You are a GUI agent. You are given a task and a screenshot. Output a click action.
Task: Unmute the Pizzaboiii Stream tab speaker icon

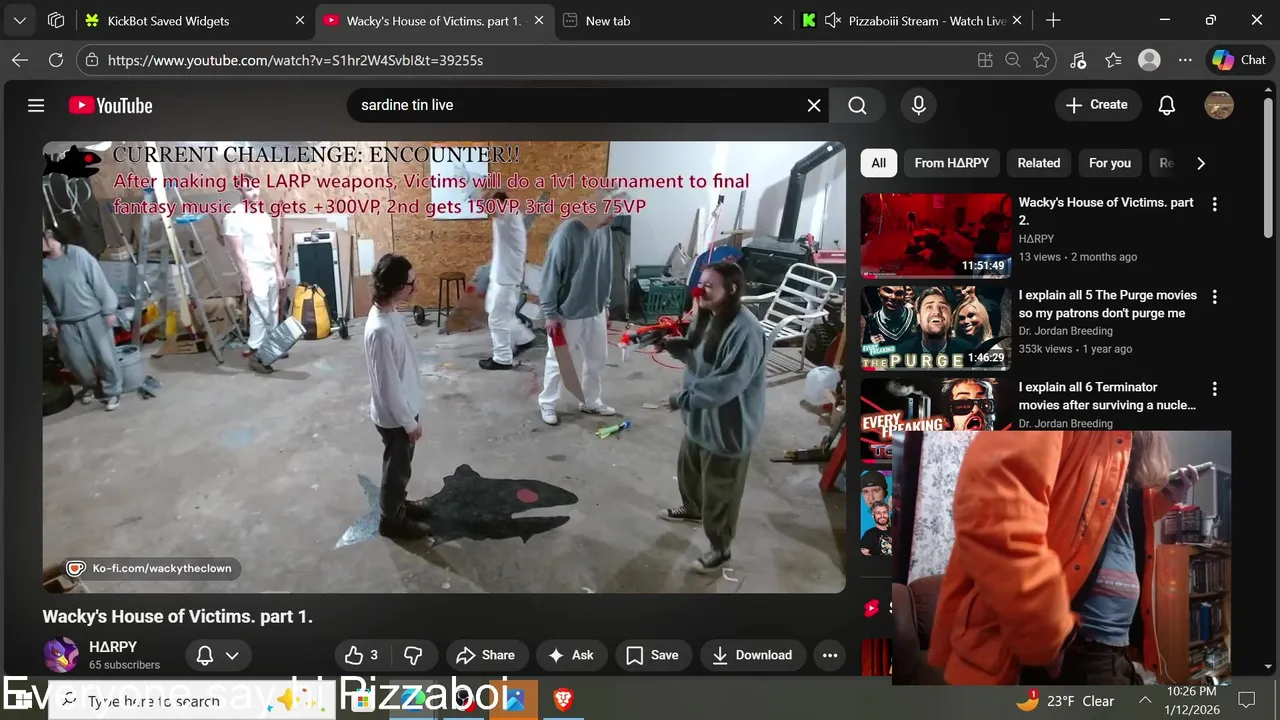pyautogui.click(x=832, y=20)
